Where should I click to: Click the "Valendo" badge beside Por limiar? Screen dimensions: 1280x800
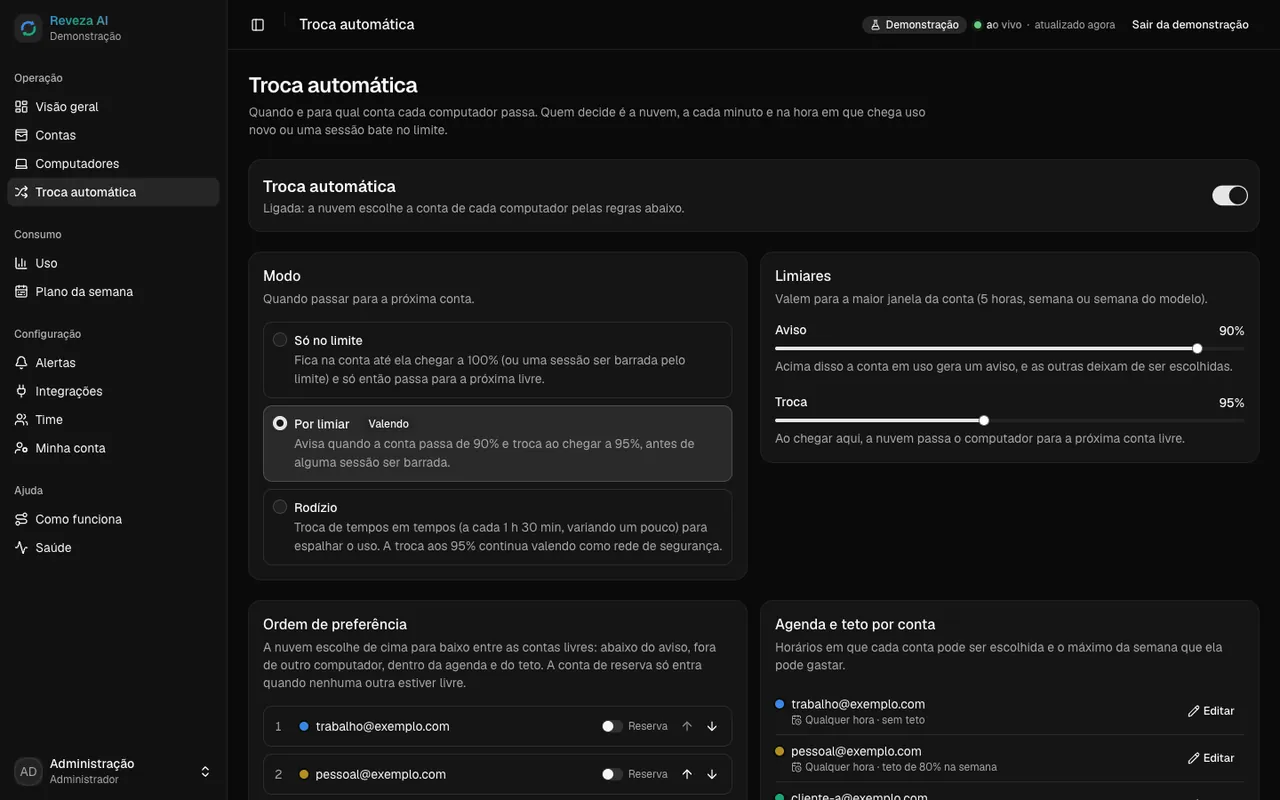coord(388,424)
